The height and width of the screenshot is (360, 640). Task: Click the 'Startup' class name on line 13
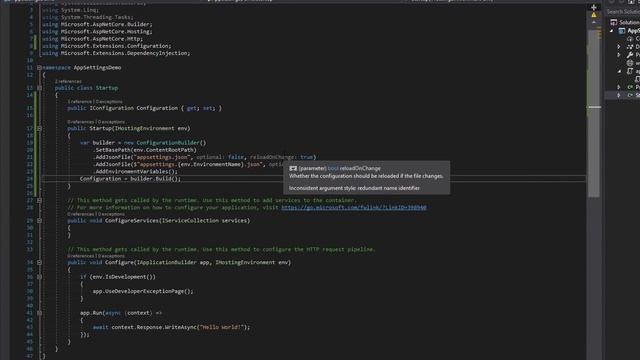(x=107, y=88)
